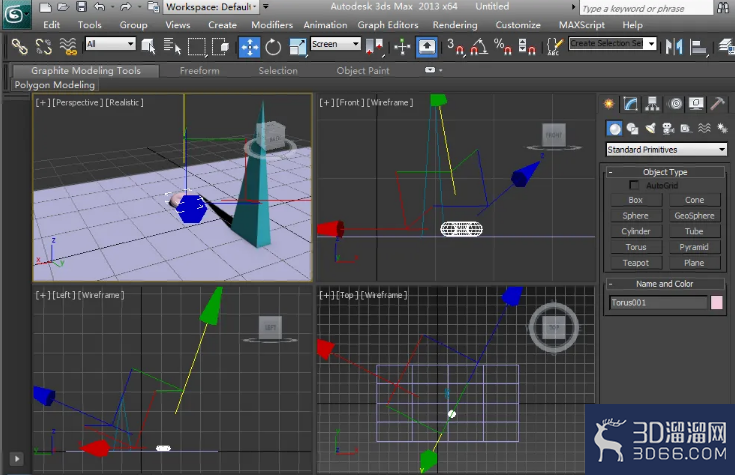Viewport: 735px width, 475px height.
Task: Click the Teapot primitive button
Action: coord(636,263)
